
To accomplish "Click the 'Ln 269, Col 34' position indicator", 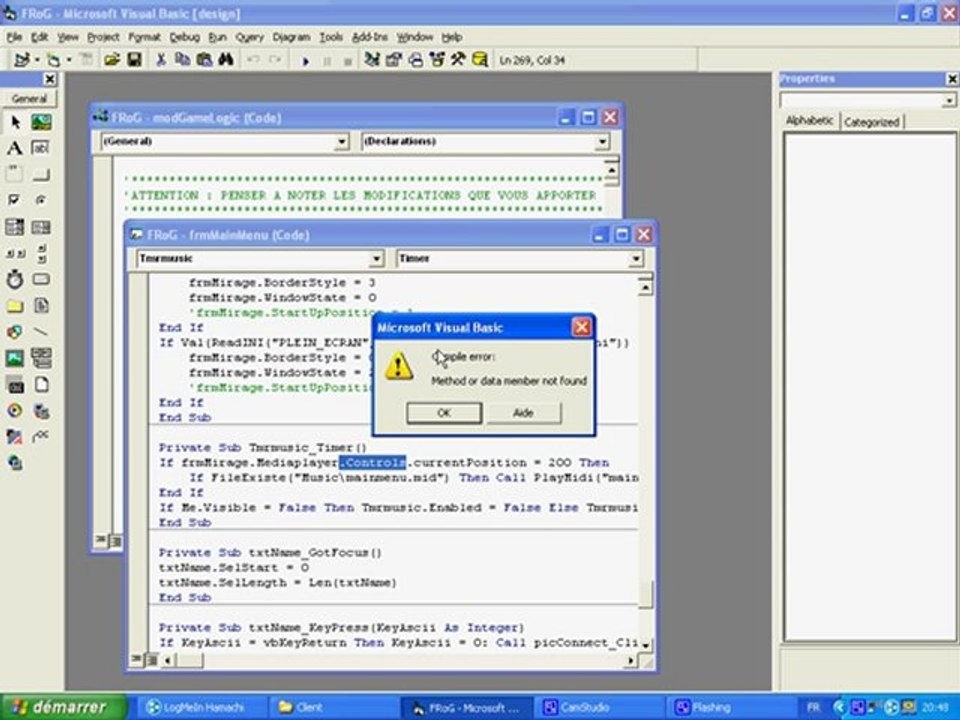I will click(x=531, y=60).
